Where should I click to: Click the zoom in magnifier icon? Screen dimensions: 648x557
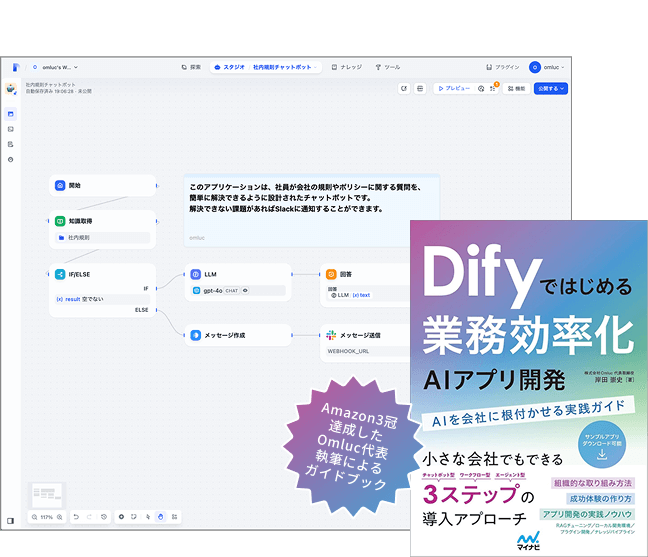pos(60,517)
